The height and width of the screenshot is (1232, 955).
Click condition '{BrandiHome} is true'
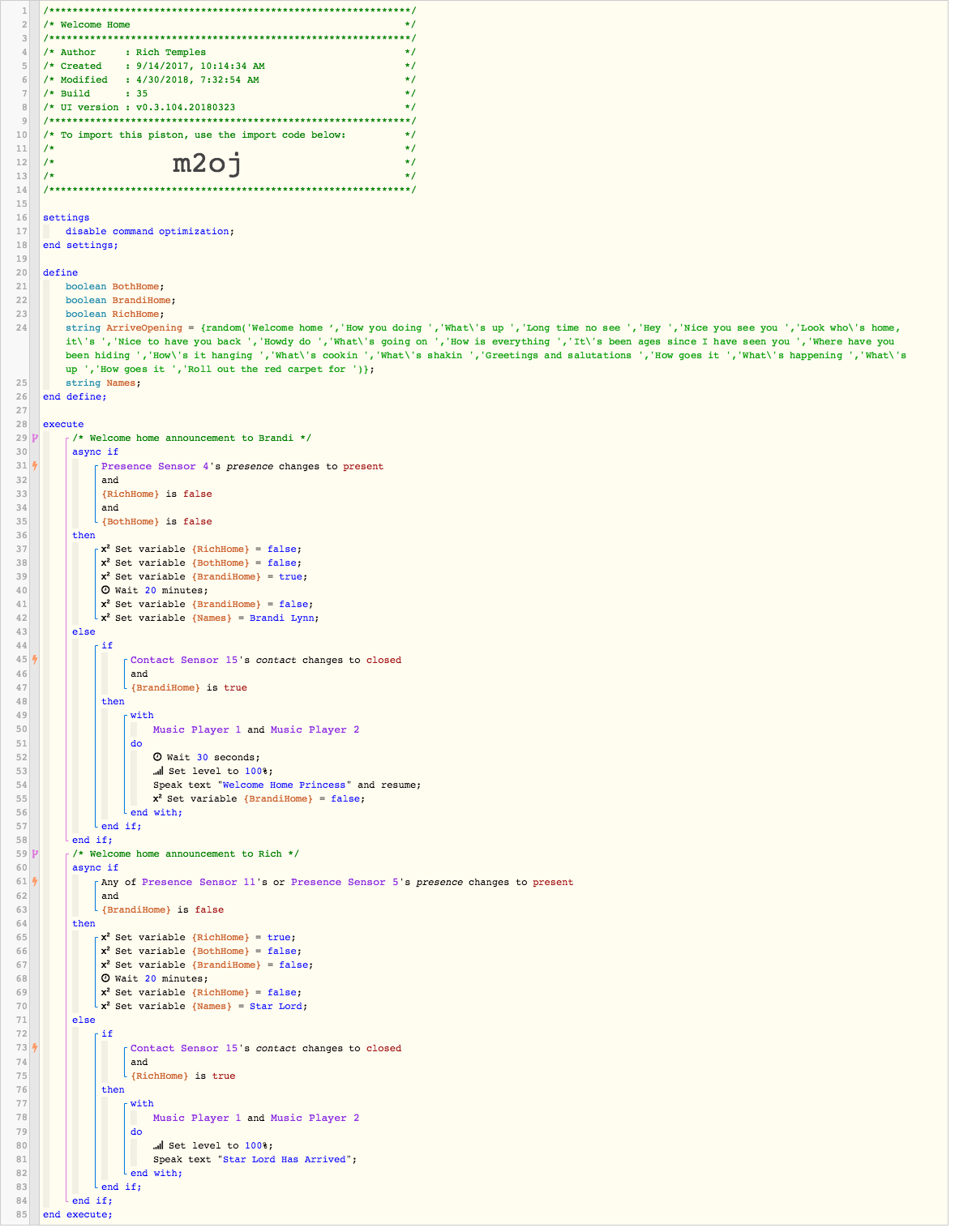189,687
